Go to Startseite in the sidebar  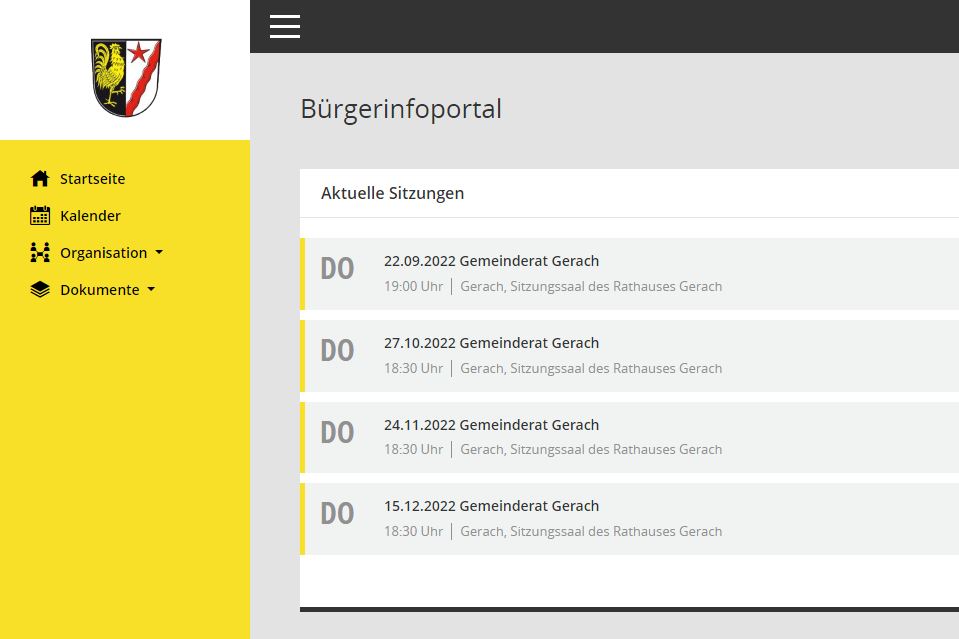click(92, 179)
